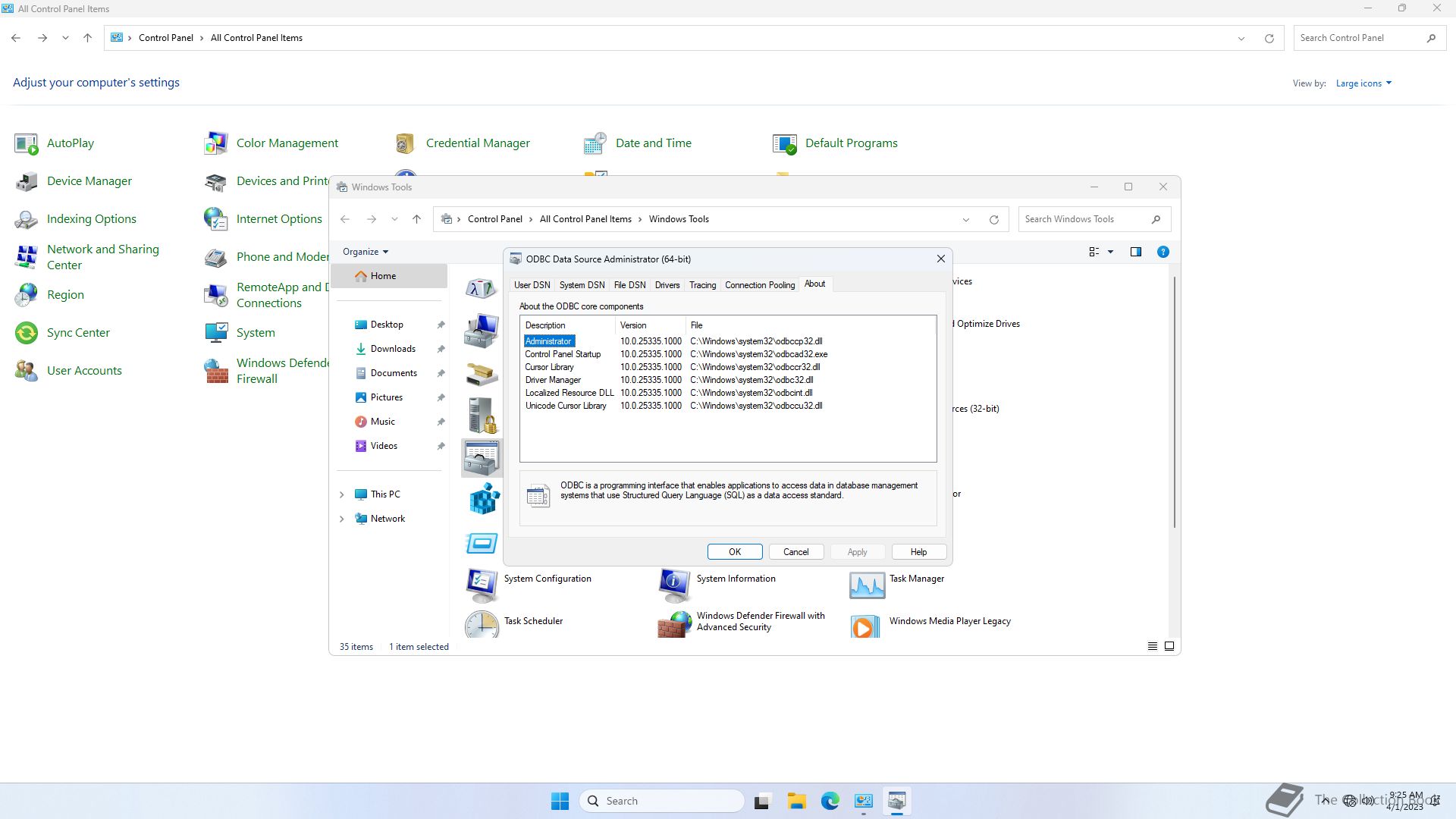Switch to details view in Windows Tools
The width and height of the screenshot is (1456, 819).
pos(1152,647)
